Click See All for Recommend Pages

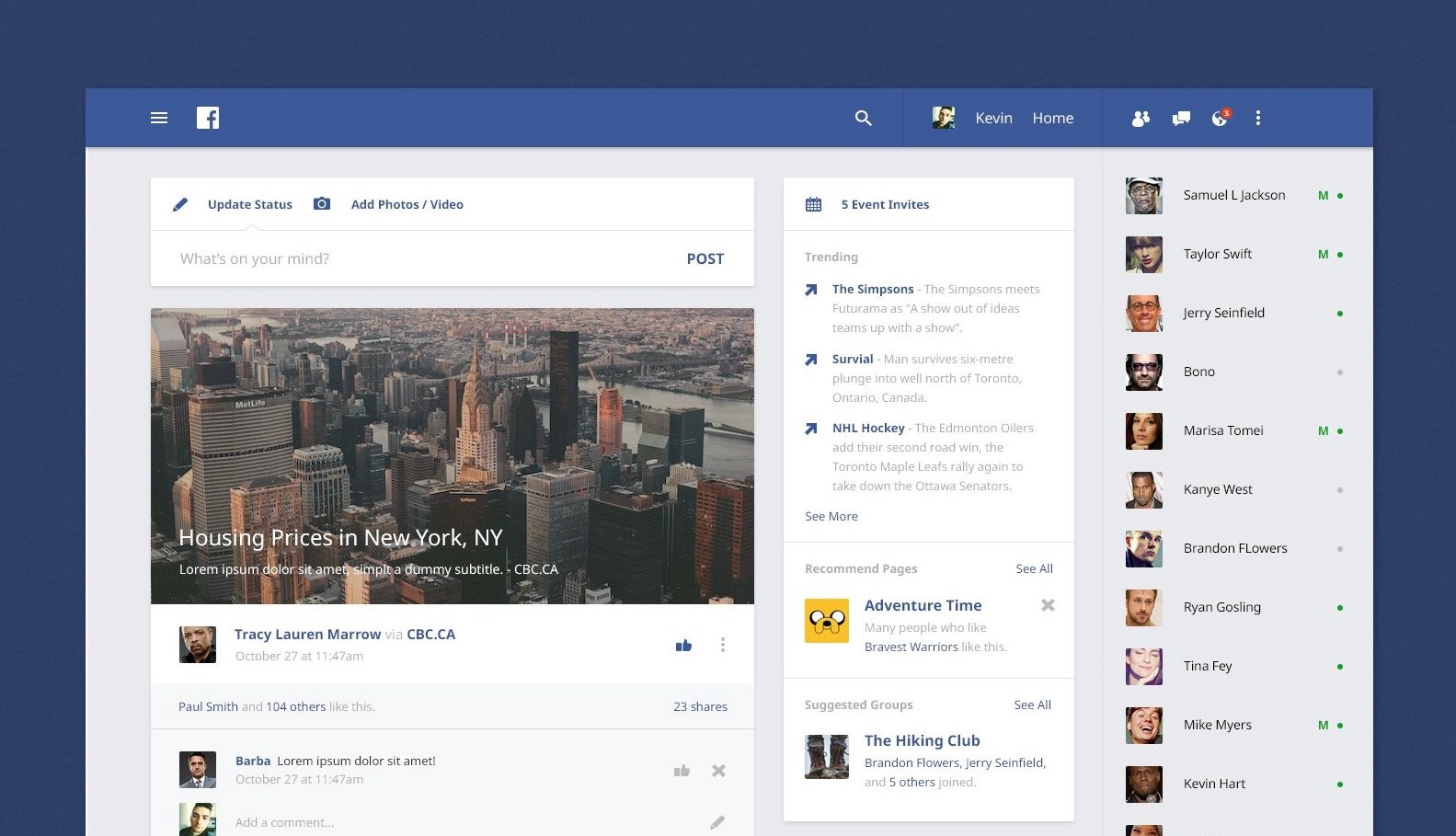pyautogui.click(x=1035, y=568)
